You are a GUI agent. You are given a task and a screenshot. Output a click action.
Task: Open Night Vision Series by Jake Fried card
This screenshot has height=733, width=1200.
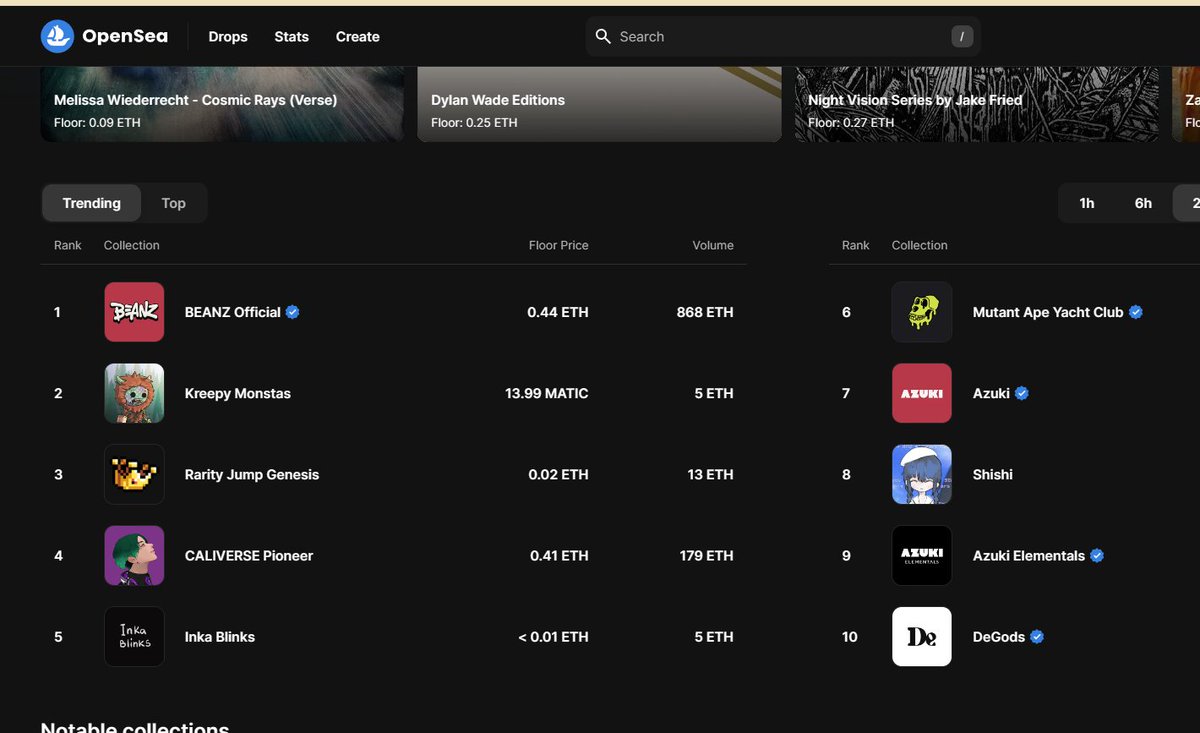click(x=977, y=104)
